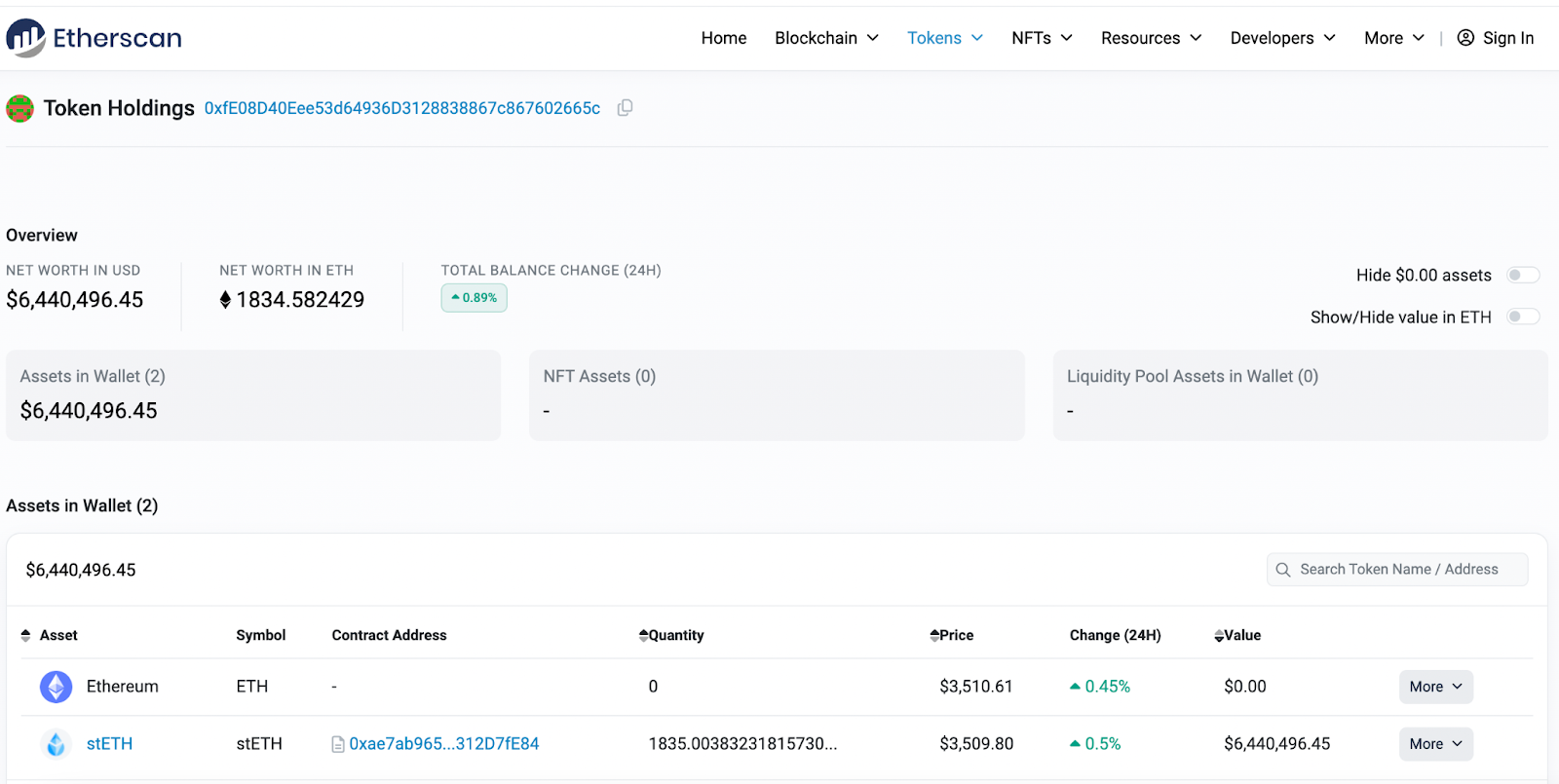Click the address avatar blockie icon
The width and height of the screenshot is (1559, 784).
click(x=20, y=108)
